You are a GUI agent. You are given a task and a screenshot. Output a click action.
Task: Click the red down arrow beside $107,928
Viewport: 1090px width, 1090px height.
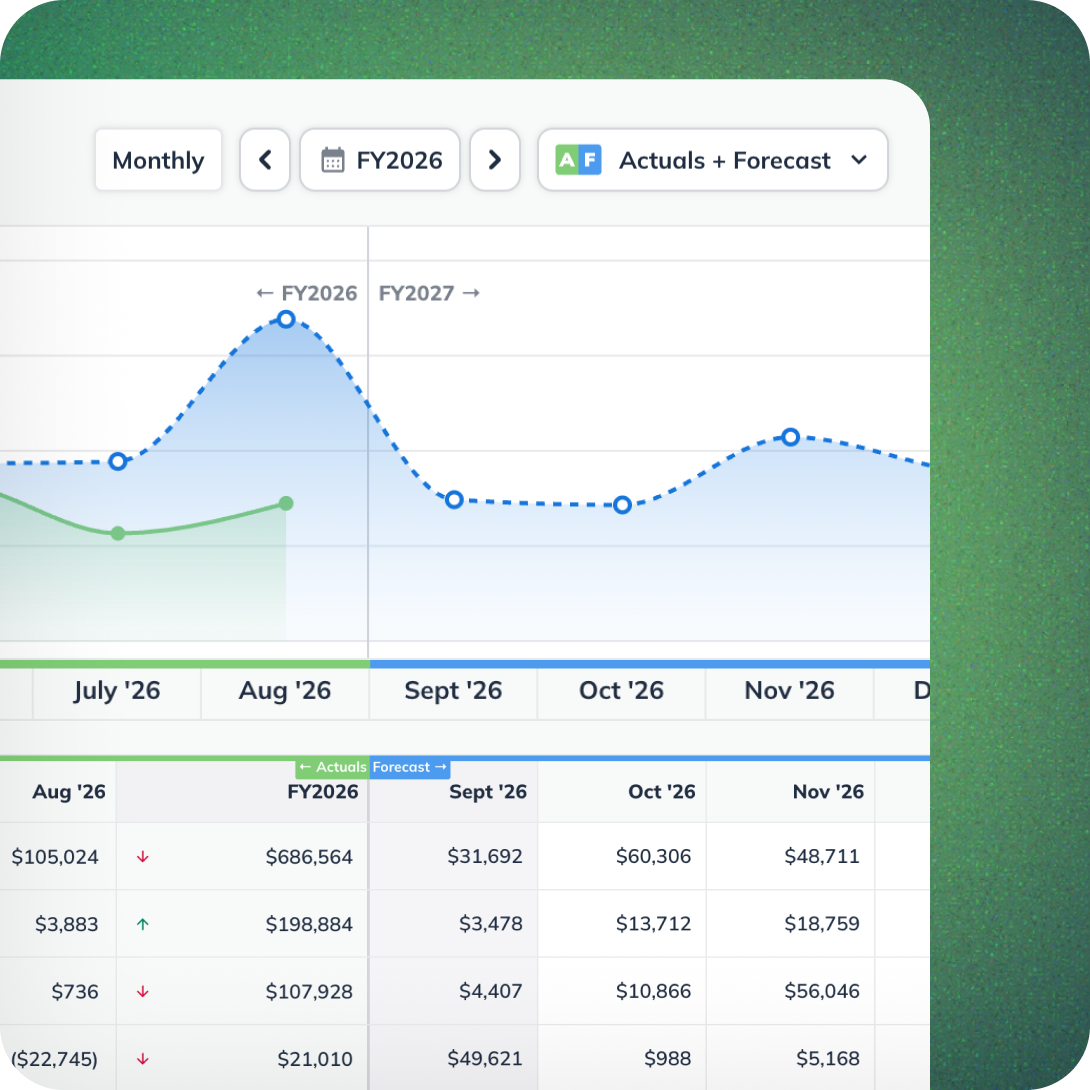click(x=143, y=991)
